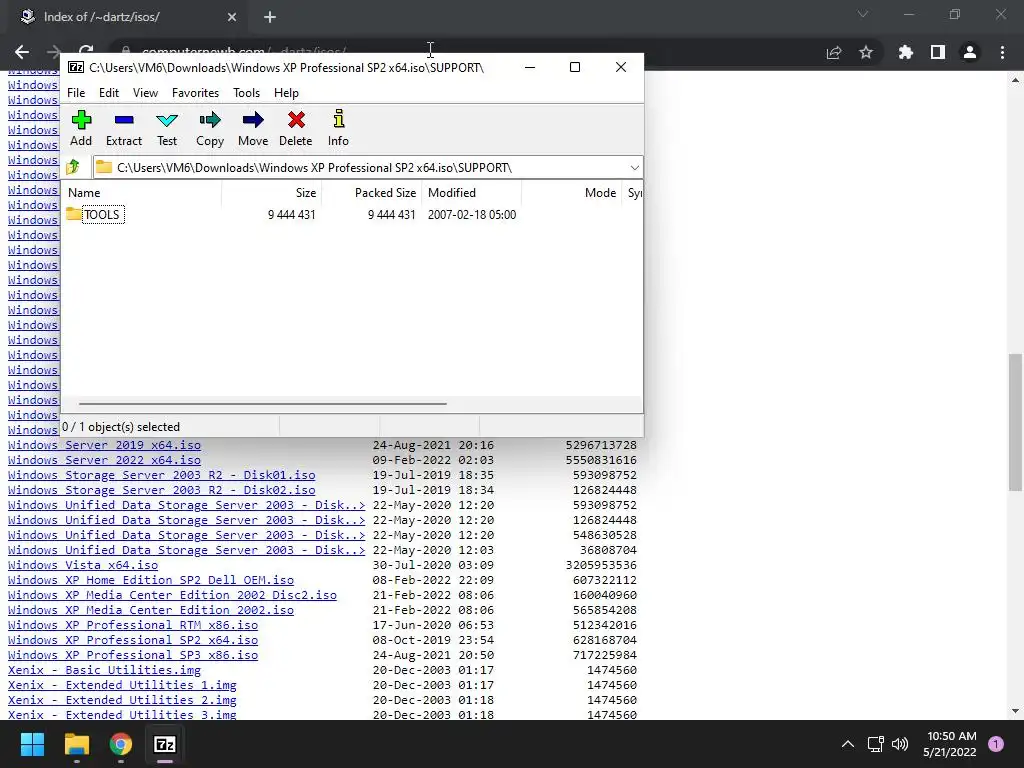Open Windows Storage Server 2003 R2 Disk02 link
Image resolution: width=1024 pixels, height=768 pixels.
(161, 490)
